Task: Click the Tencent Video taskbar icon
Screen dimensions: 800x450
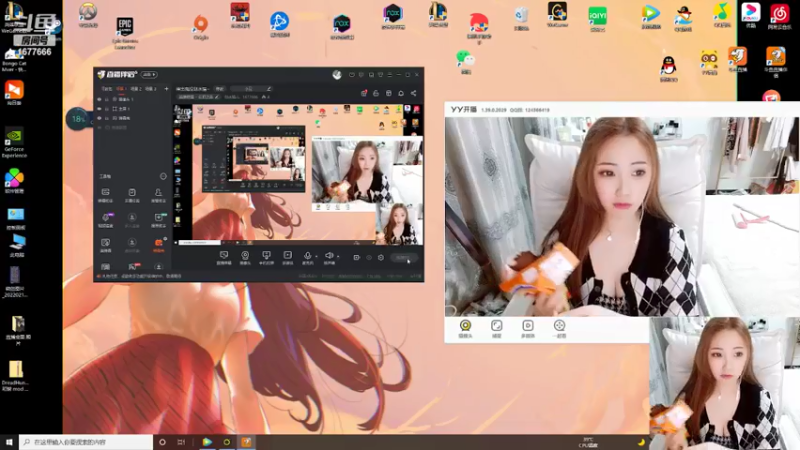Action: 207,442
